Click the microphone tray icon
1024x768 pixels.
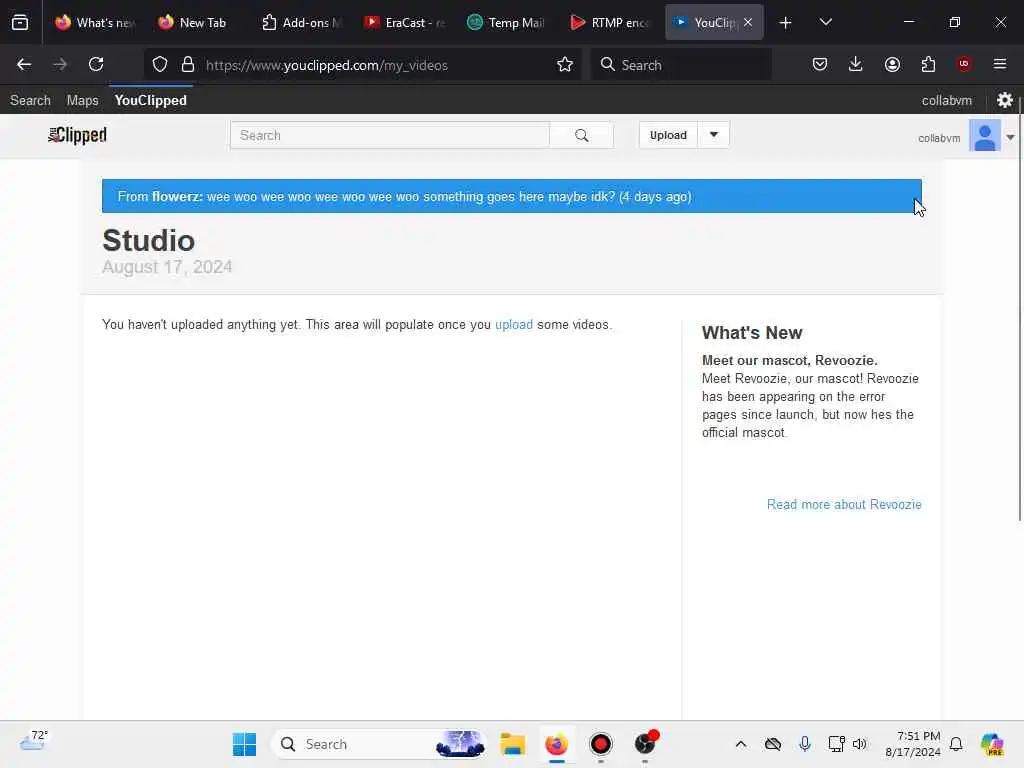pos(805,744)
